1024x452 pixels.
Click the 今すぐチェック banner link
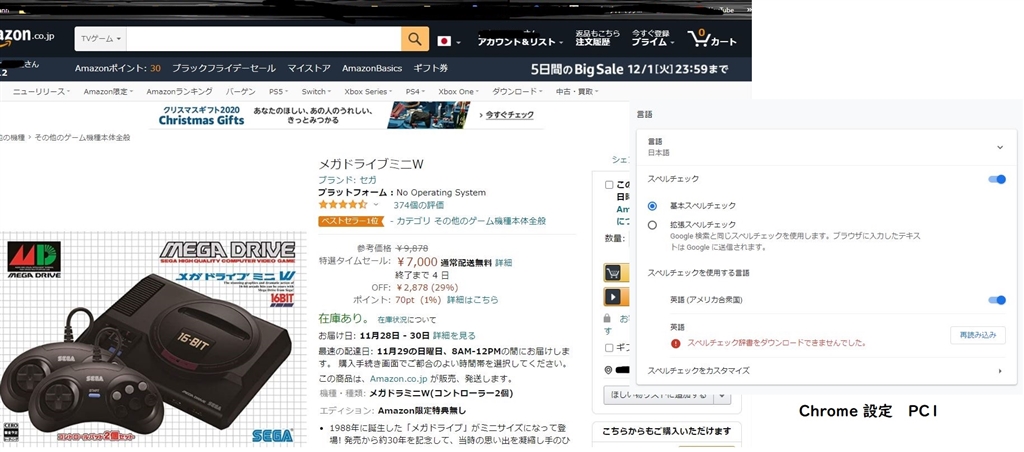coord(509,115)
